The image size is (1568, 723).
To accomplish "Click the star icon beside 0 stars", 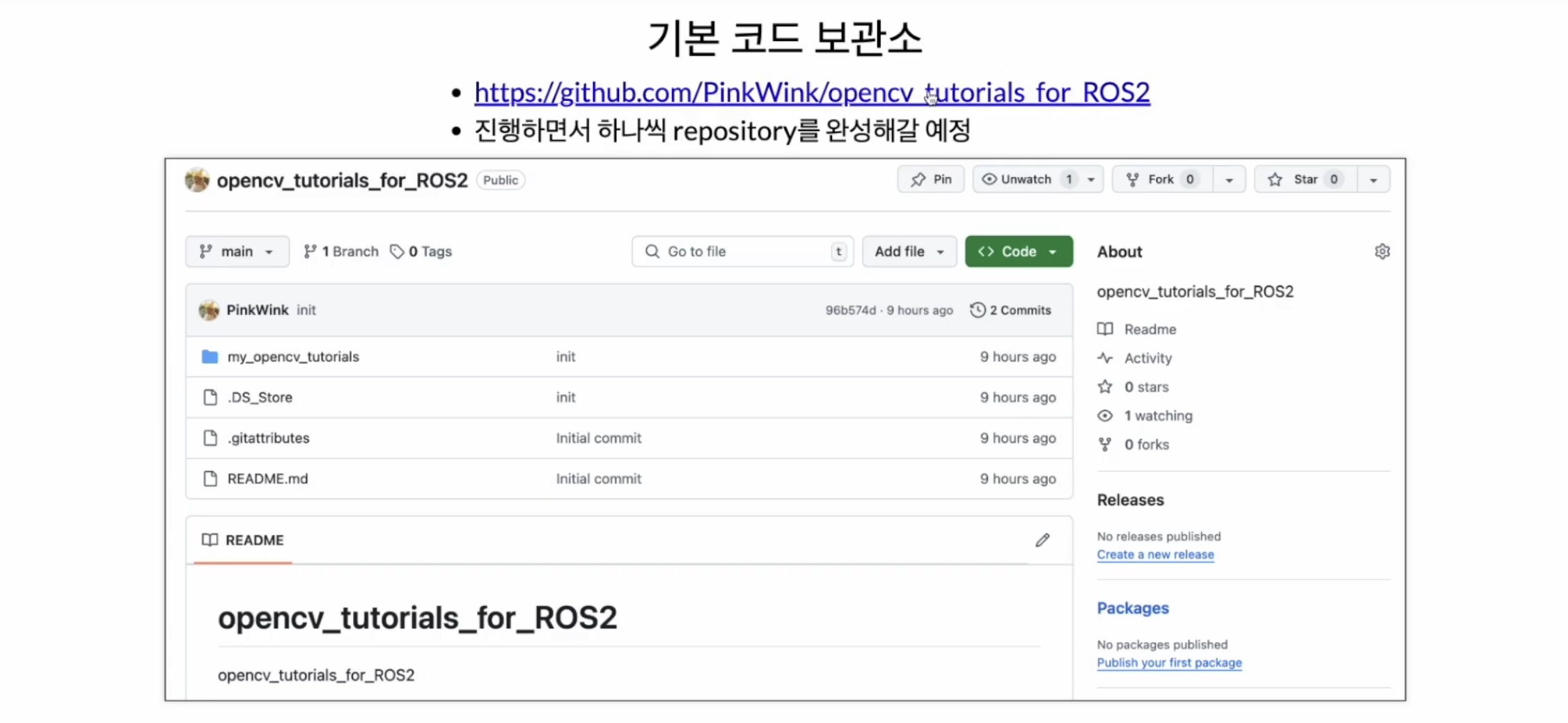I will (x=1105, y=387).
